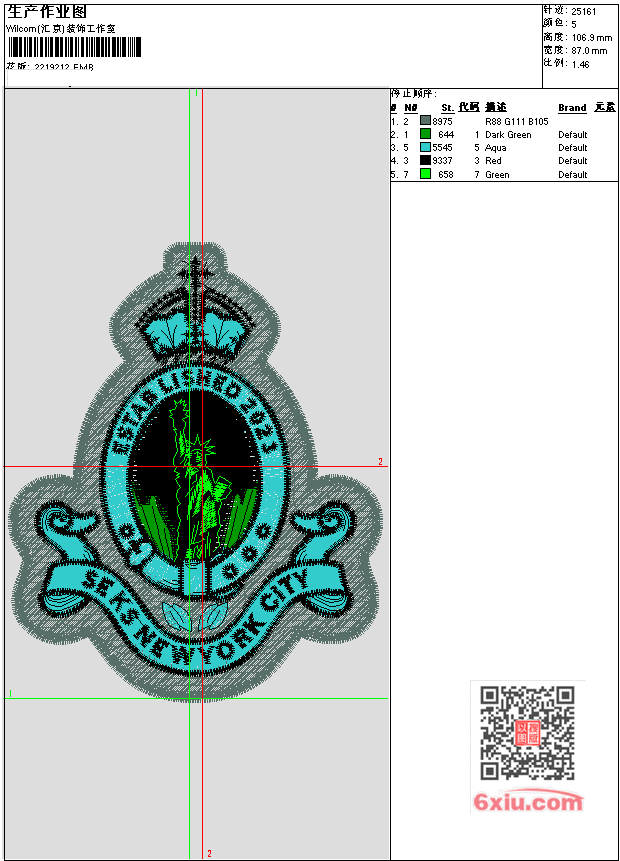Select the height value 106.9 mm
This screenshot has height=861, width=620.
(592, 37)
